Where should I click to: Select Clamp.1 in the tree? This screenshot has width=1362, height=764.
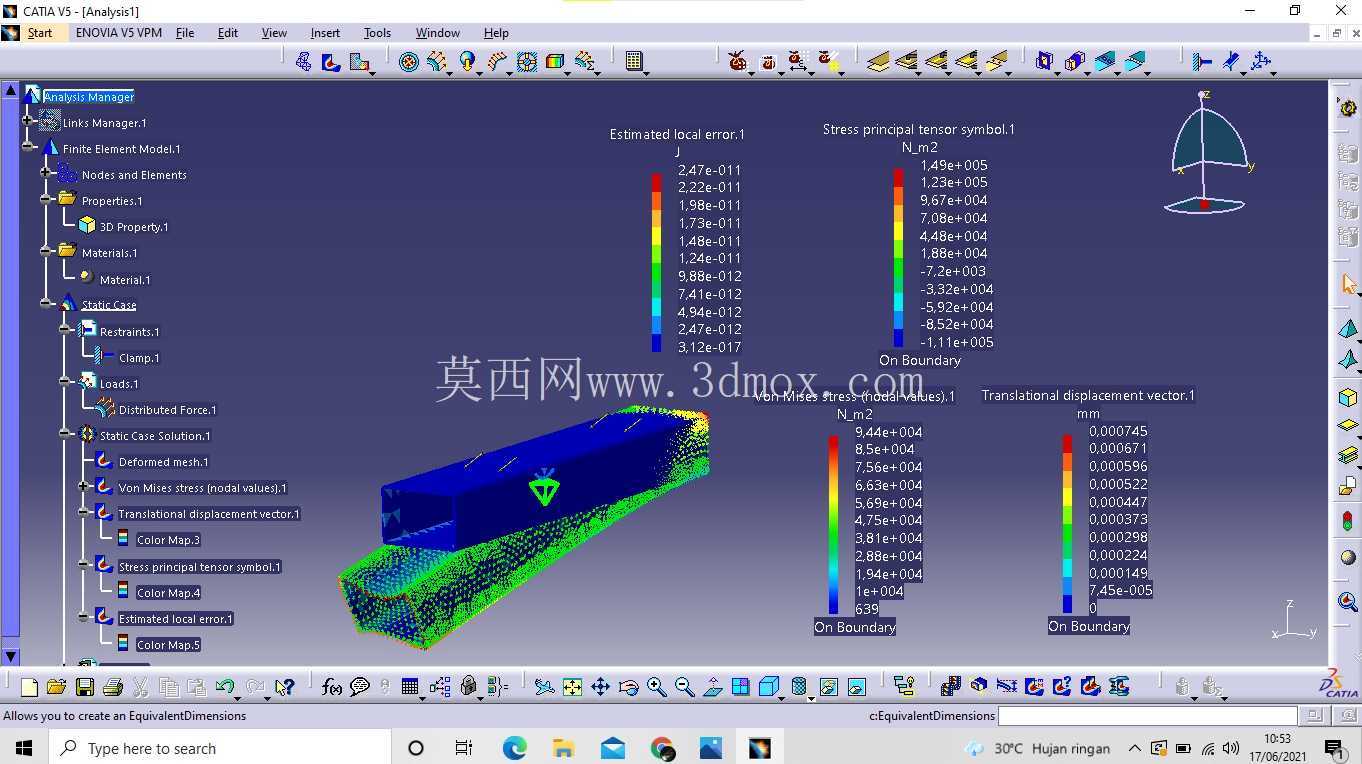138,358
